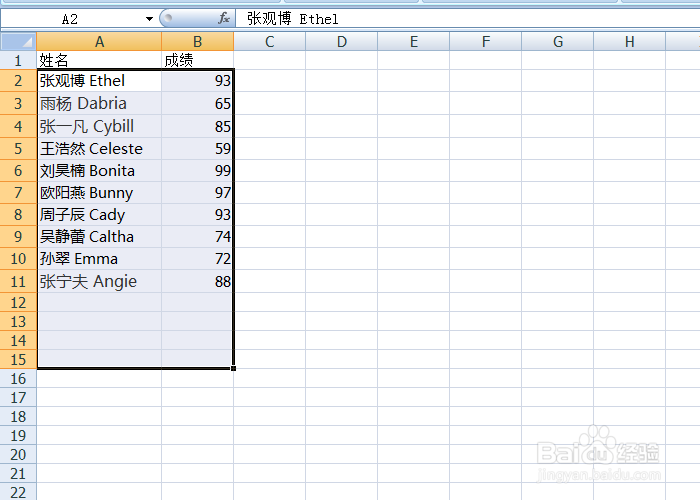Click the 姓名 header cell
The width and height of the screenshot is (700, 500).
[99, 60]
